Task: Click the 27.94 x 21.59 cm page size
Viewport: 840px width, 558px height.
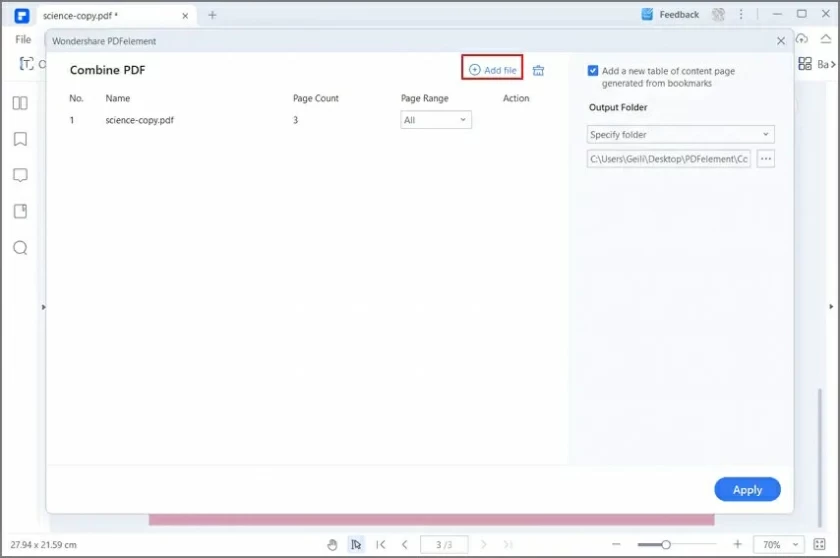Action: [43, 545]
